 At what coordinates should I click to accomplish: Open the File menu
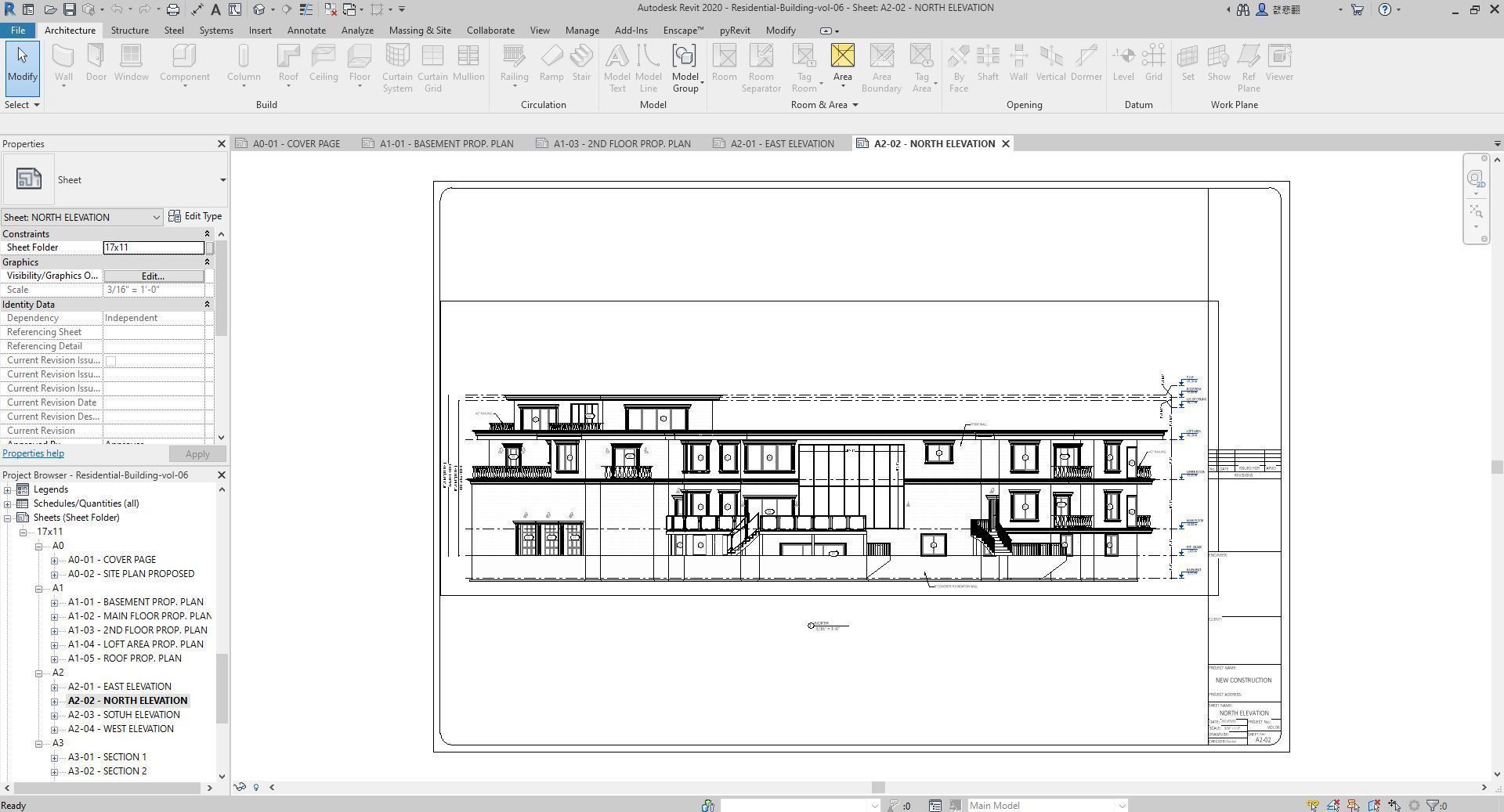pos(17,31)
